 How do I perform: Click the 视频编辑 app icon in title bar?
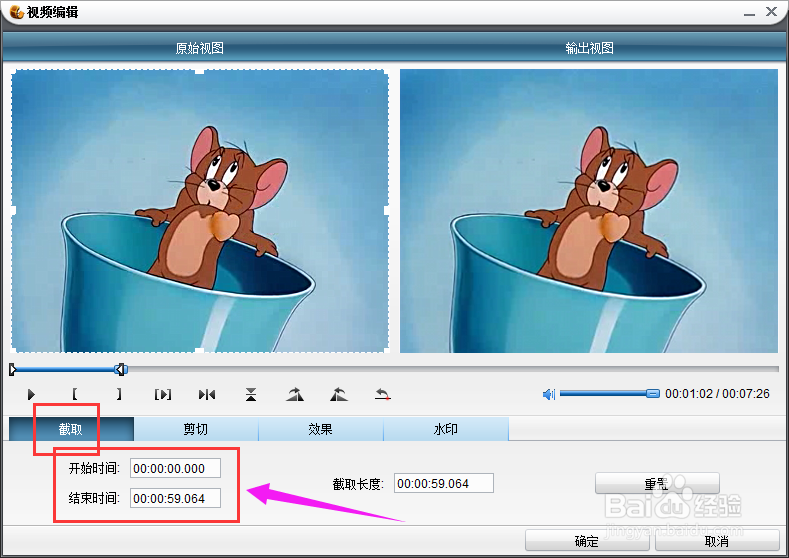pos(17,12)
